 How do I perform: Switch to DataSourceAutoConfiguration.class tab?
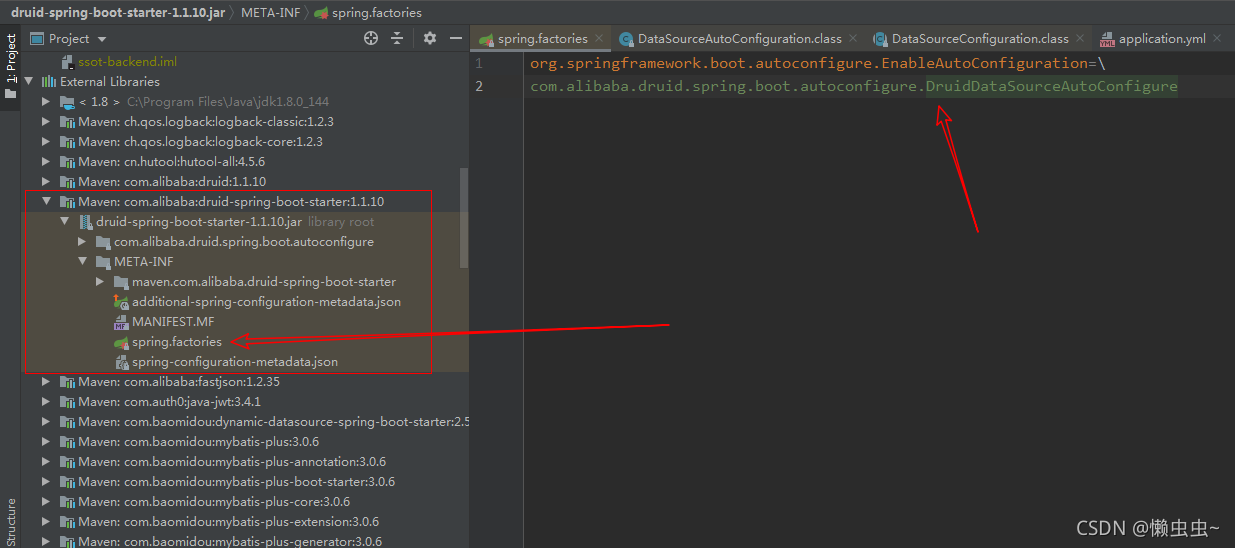point(739,39)
